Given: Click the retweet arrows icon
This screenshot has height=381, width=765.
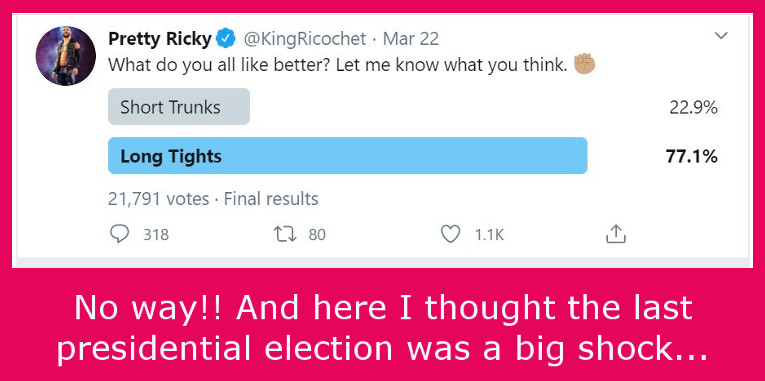Looking at the screenshot, I should click(285, 235).
